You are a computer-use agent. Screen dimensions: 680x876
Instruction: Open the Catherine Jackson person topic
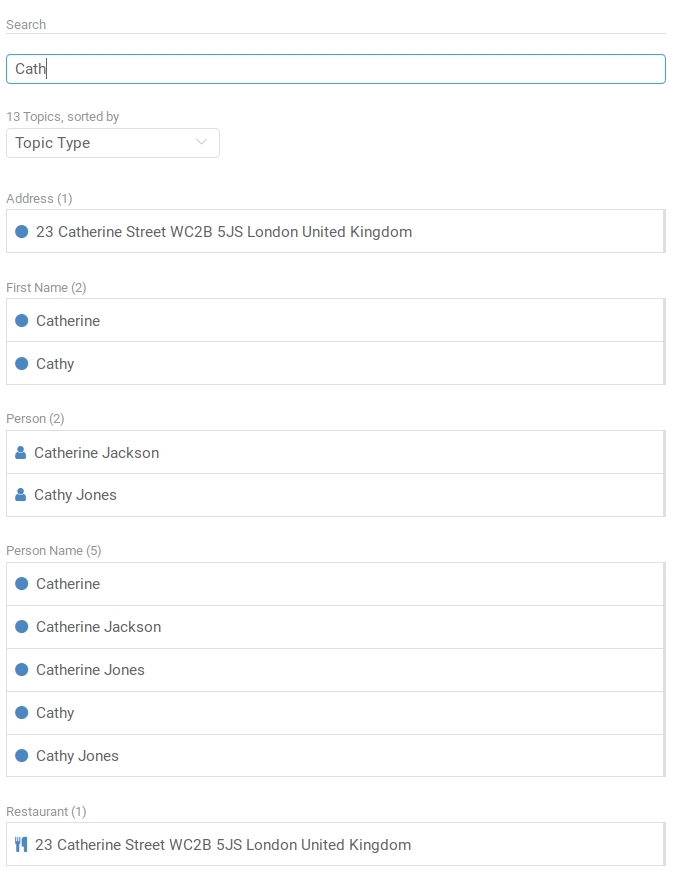tap(97, 453)
